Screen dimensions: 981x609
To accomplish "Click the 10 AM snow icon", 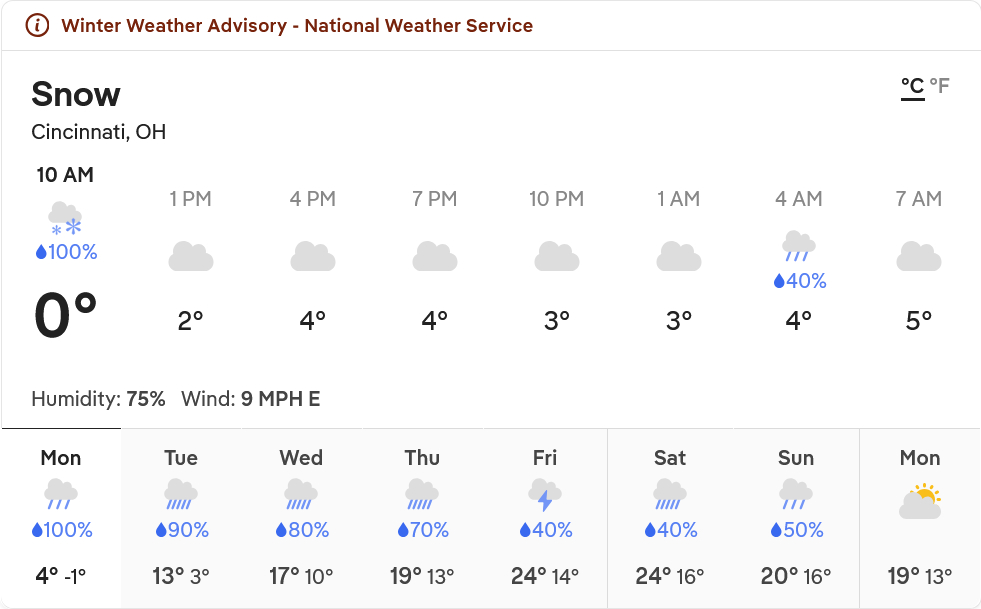I will click(x=66, y=216).
